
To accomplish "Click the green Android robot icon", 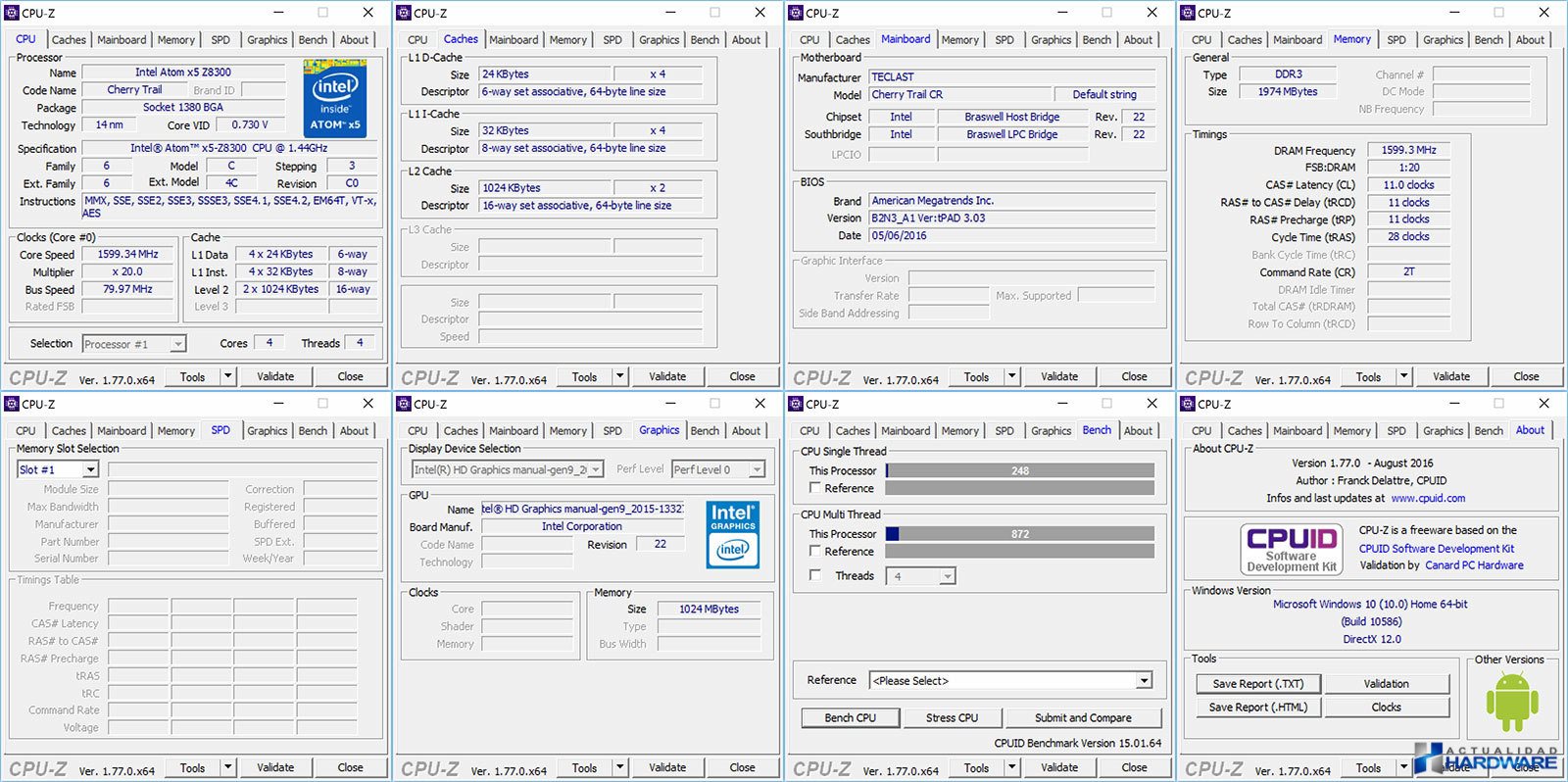I will (1511, 703).
